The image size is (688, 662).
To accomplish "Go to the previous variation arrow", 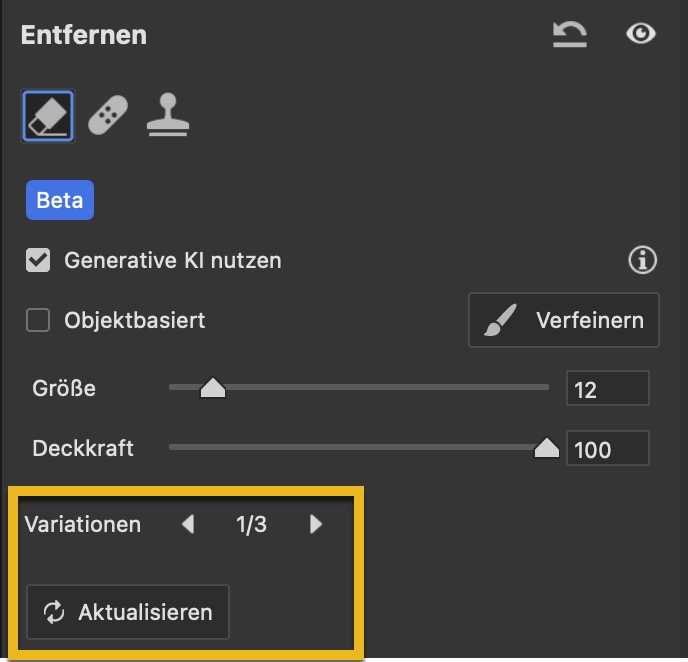I will click(188, 524).
